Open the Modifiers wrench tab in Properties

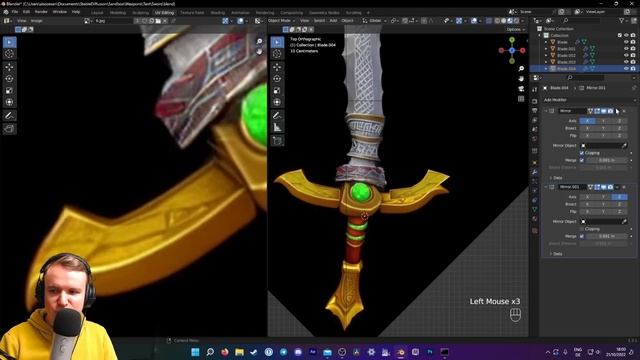535,172
